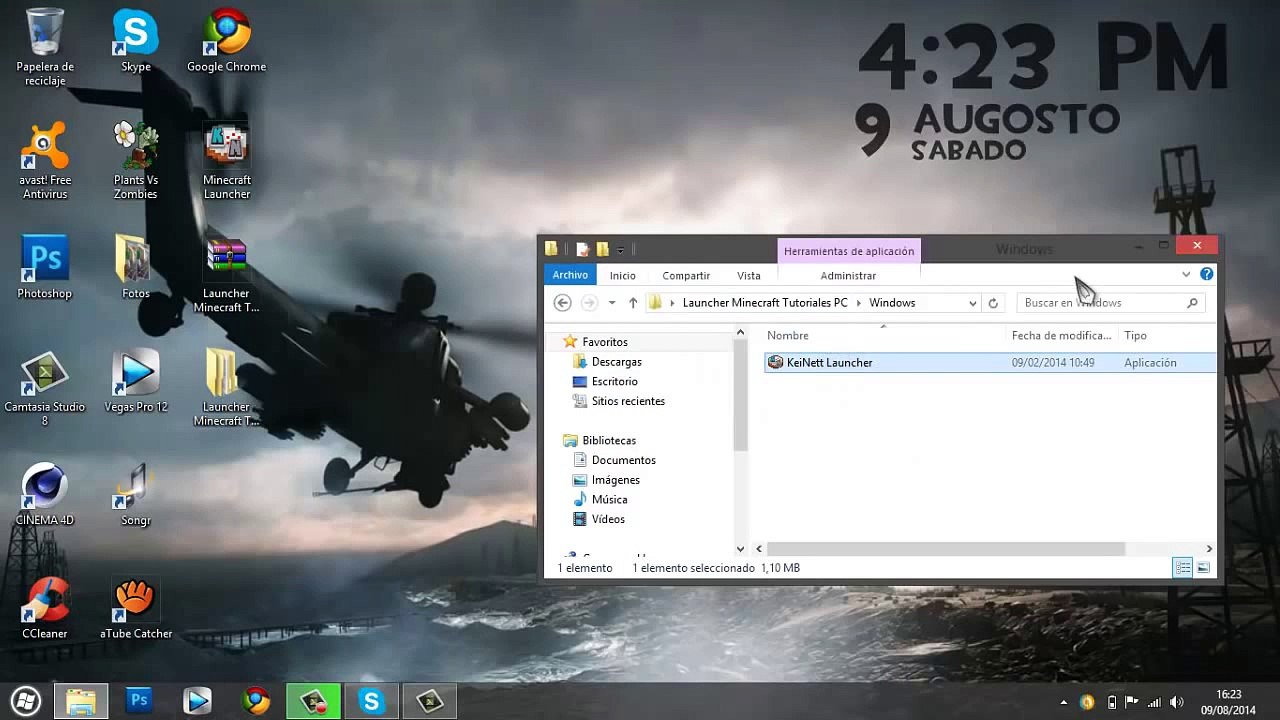
Task: Open the Compartir ribbon tab
Action: (686, 276)
